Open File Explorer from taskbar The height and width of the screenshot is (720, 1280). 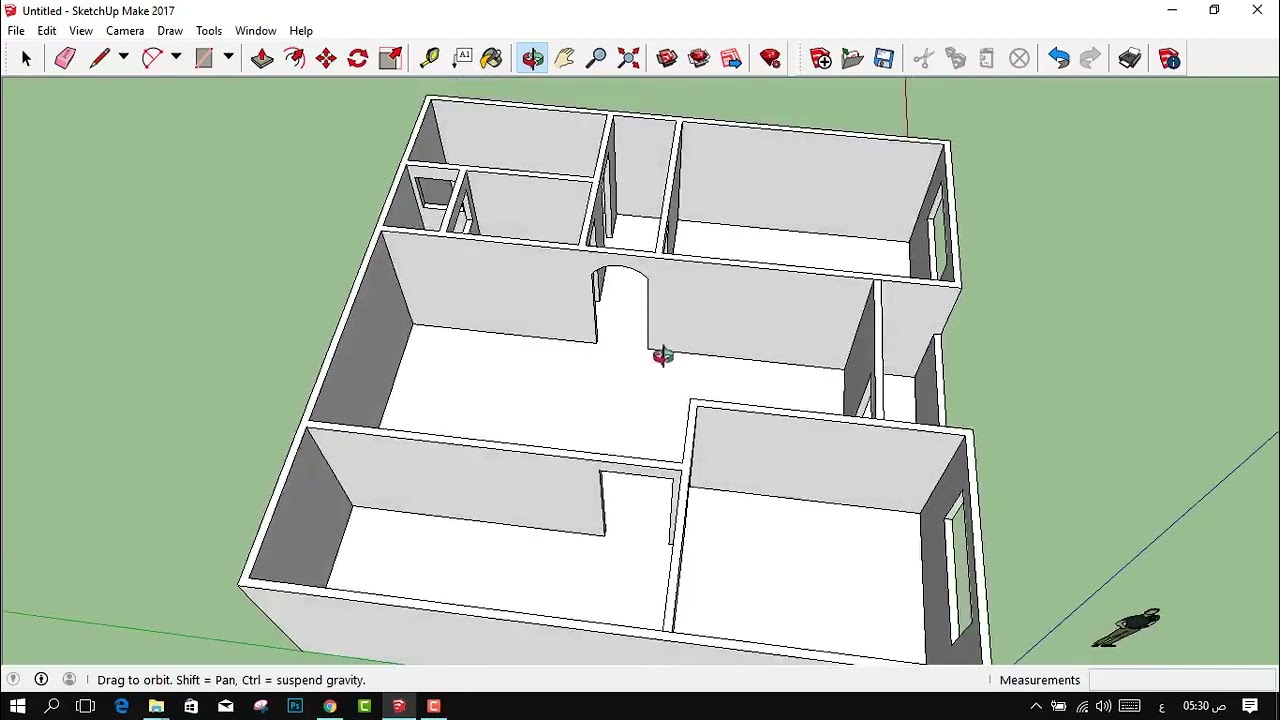[156, 706]
